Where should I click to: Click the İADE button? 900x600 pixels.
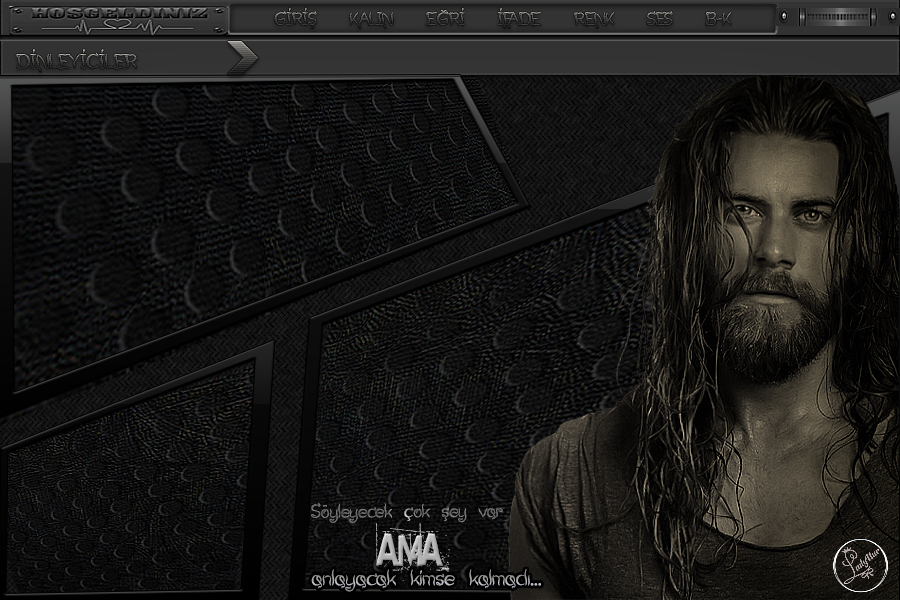point(516,19)
